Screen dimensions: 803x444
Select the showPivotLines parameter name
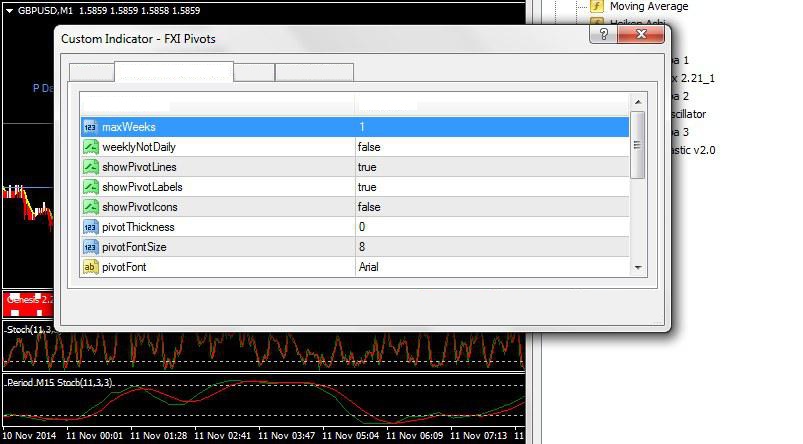[x=139, y=167]
